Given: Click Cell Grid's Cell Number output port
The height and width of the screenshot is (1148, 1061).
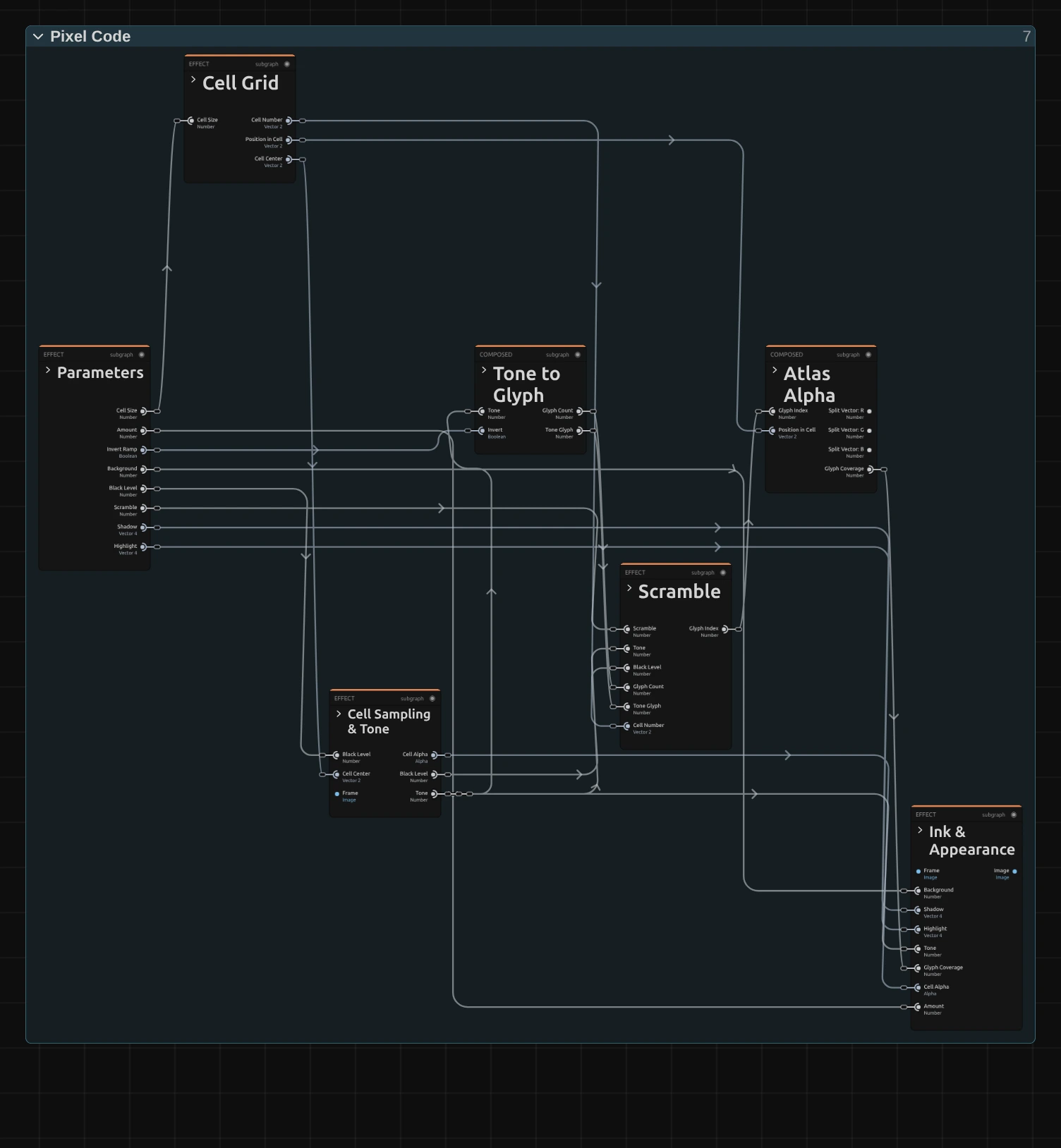Looking at the screenshot, I should pos(289,121).
